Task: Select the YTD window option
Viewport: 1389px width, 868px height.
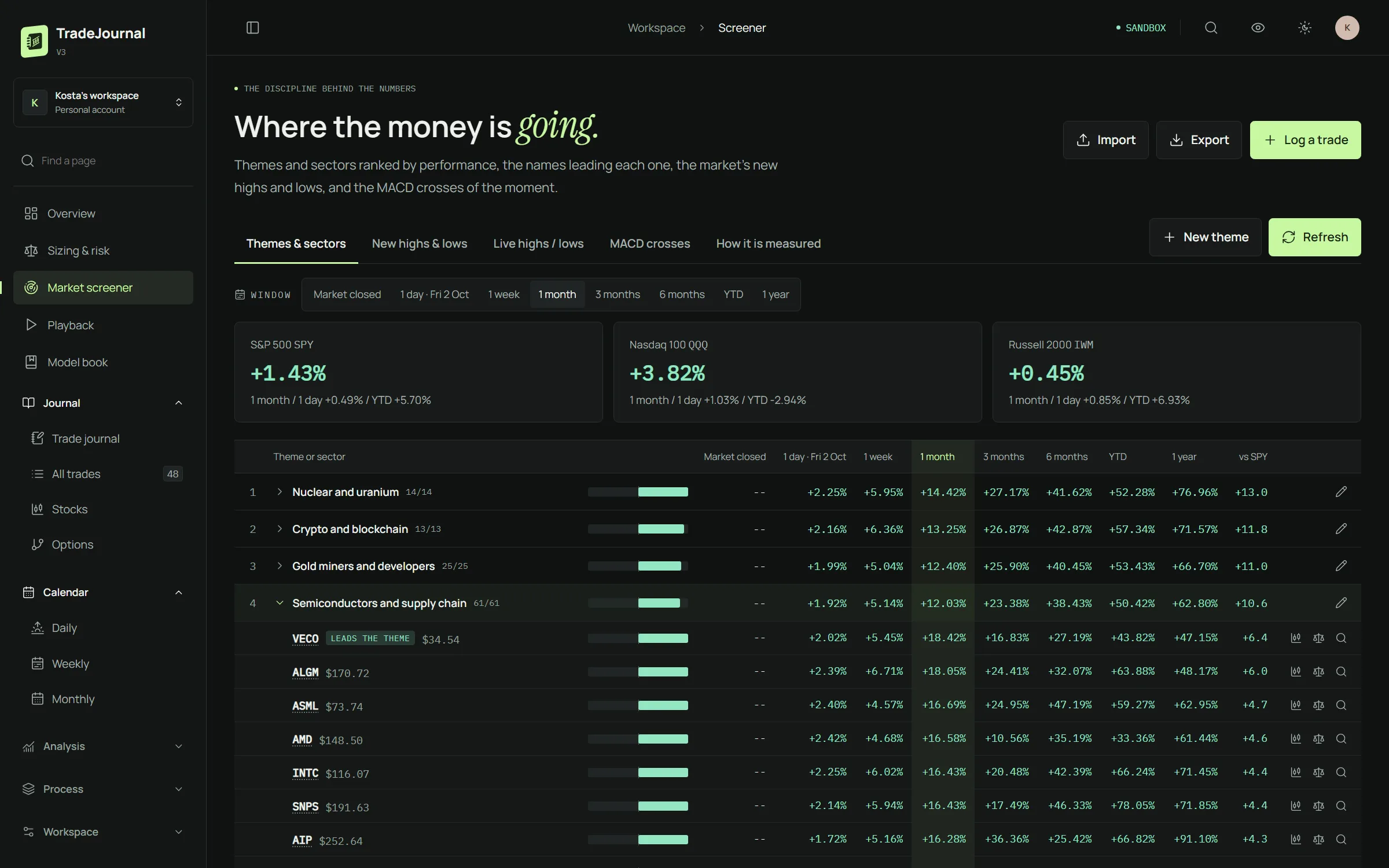Action: [x=733, y=295]
